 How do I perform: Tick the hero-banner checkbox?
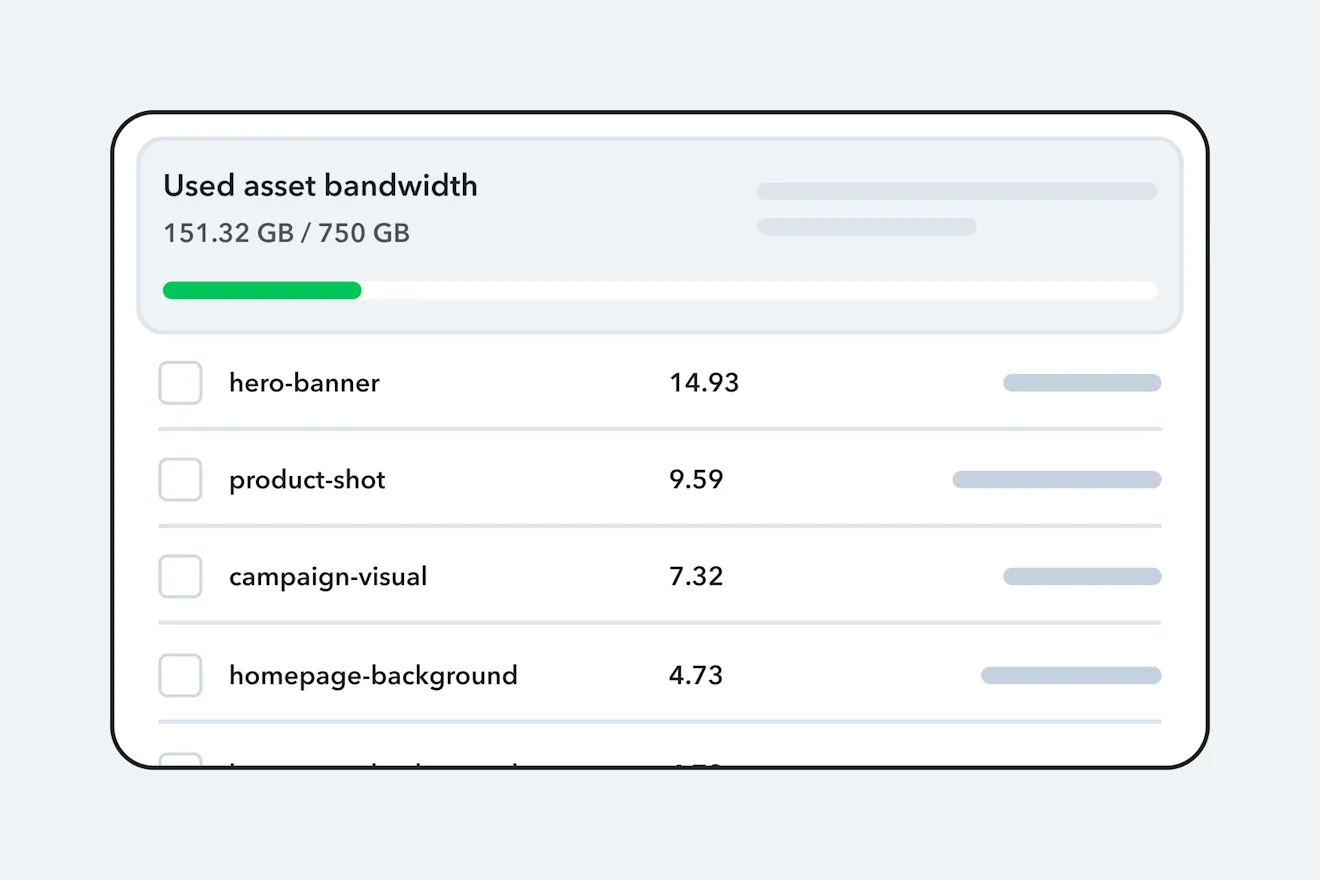tap(180, 383)
